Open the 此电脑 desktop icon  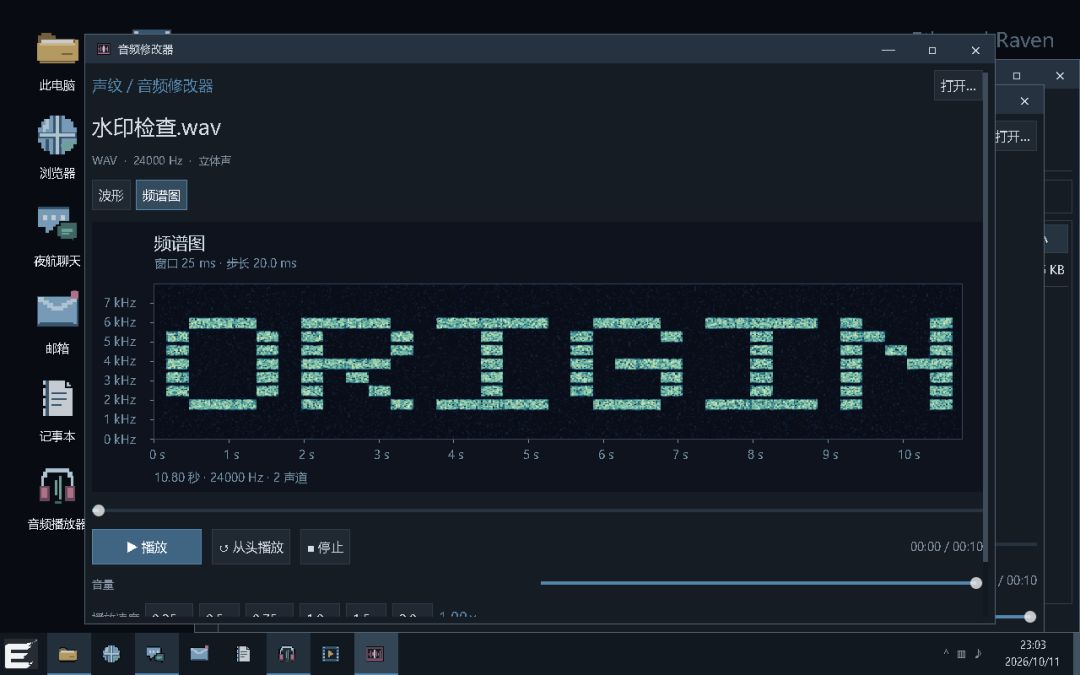pyautogui.click(x=57, y=62)
